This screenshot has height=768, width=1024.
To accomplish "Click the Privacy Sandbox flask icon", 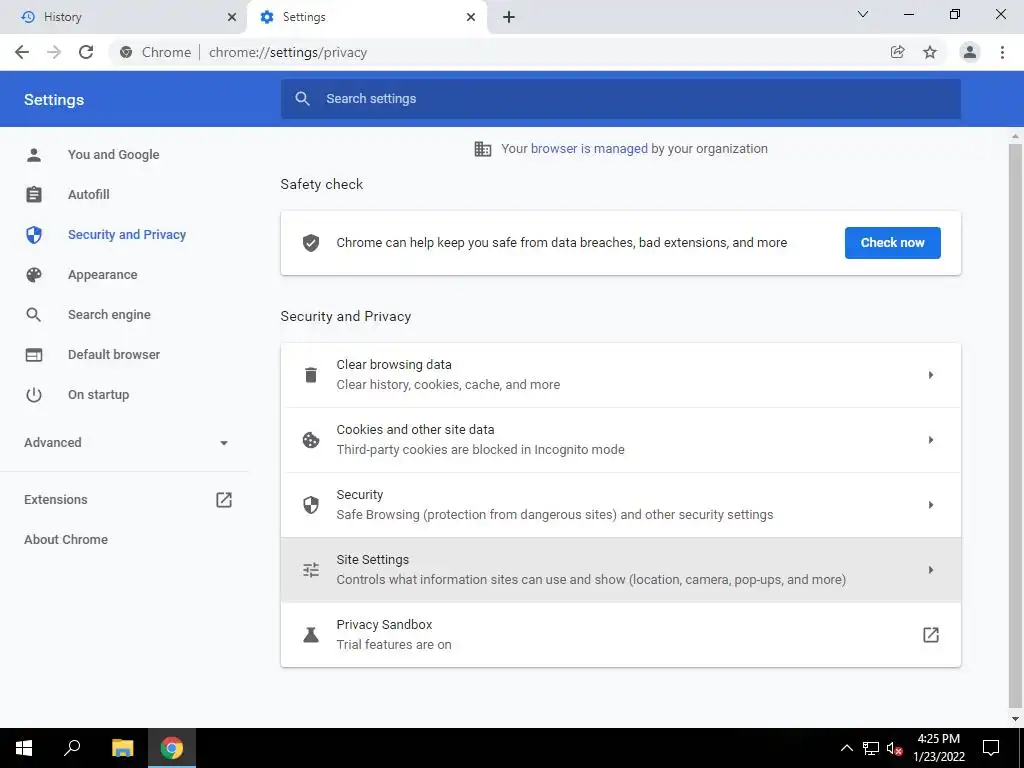I will coord(311,635).
